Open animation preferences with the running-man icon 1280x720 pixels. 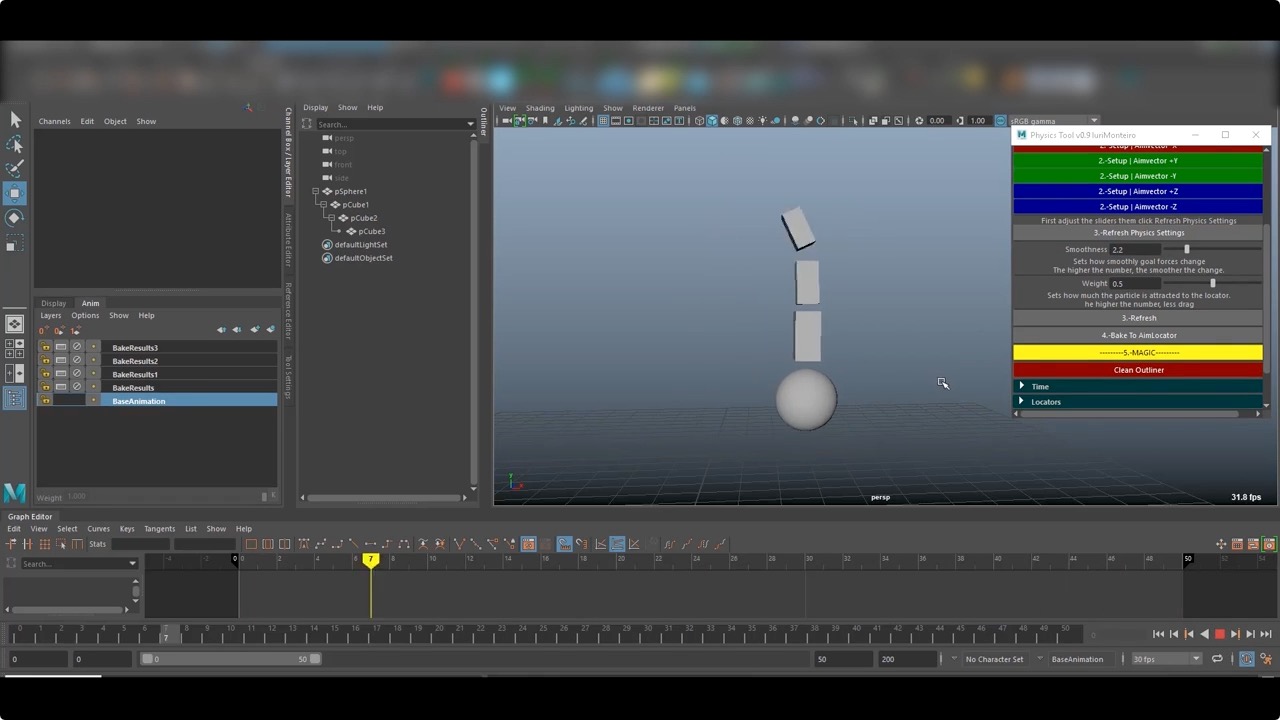[1266, 659]
